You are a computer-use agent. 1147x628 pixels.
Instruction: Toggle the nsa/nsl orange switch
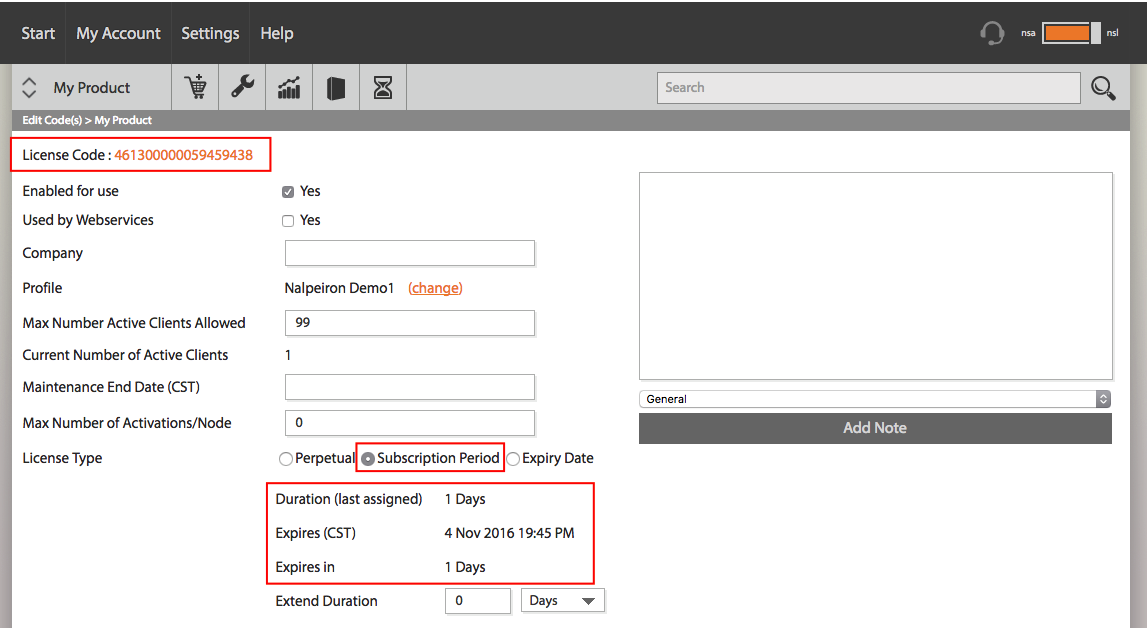pyautogui.click(x=1071, y=33)
